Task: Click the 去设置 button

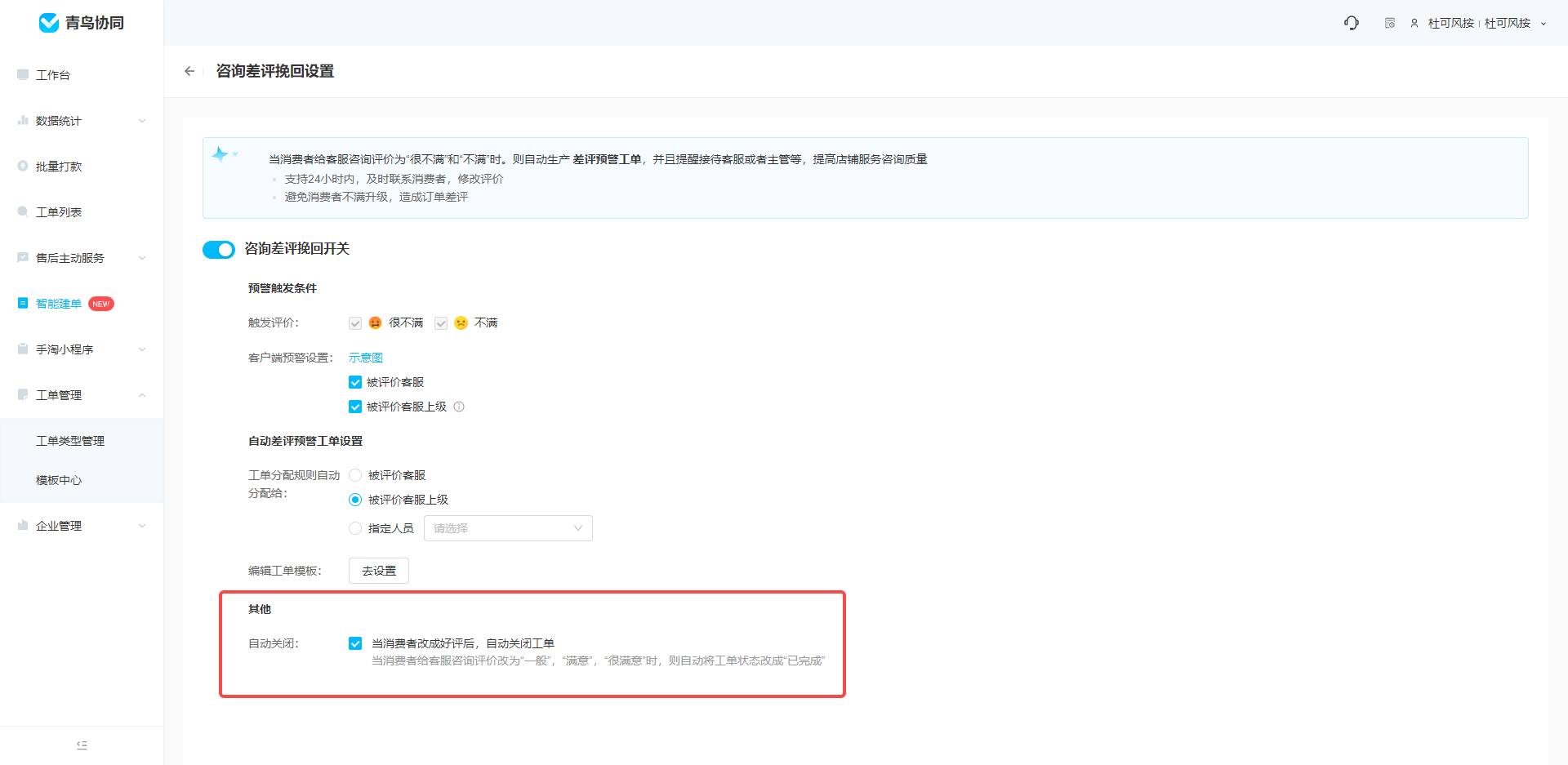Action: click(x=379, y=571)
